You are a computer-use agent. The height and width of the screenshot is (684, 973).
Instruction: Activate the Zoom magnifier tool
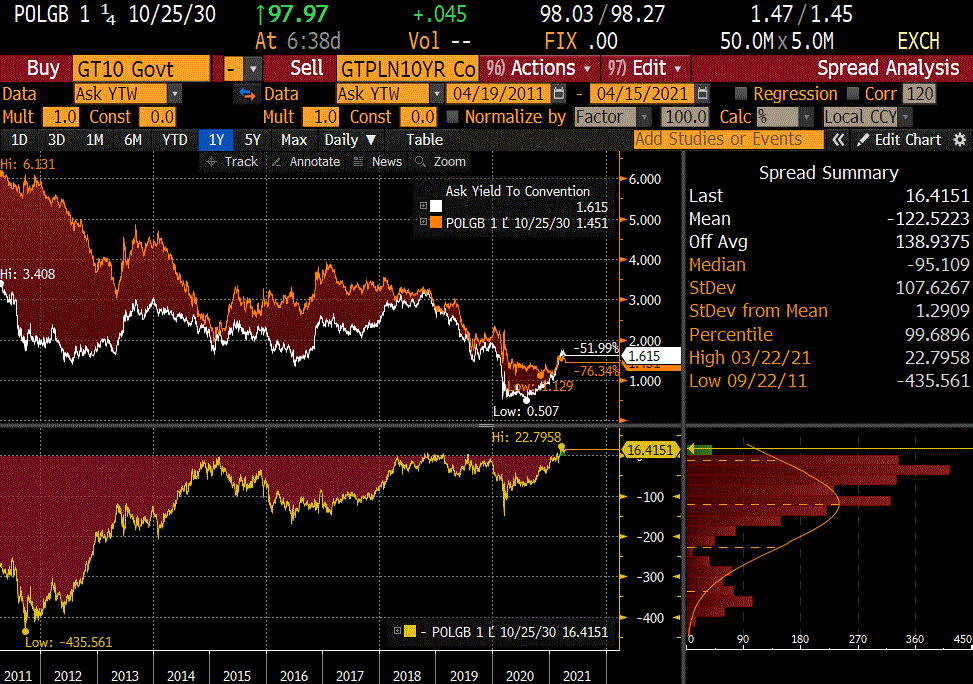coord(440,162)
